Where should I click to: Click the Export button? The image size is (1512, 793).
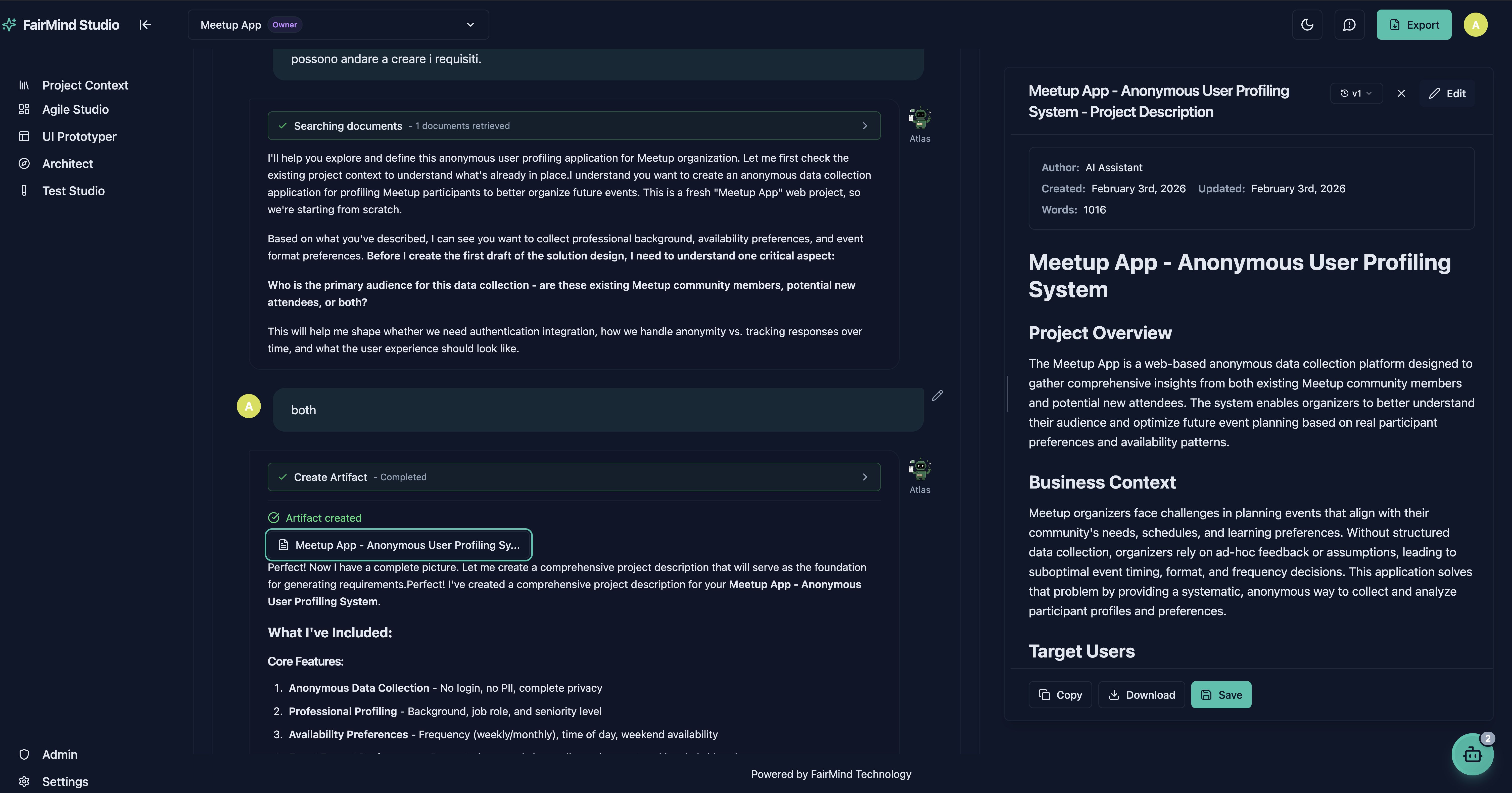pyautogui.click(x=1414, y=25)
